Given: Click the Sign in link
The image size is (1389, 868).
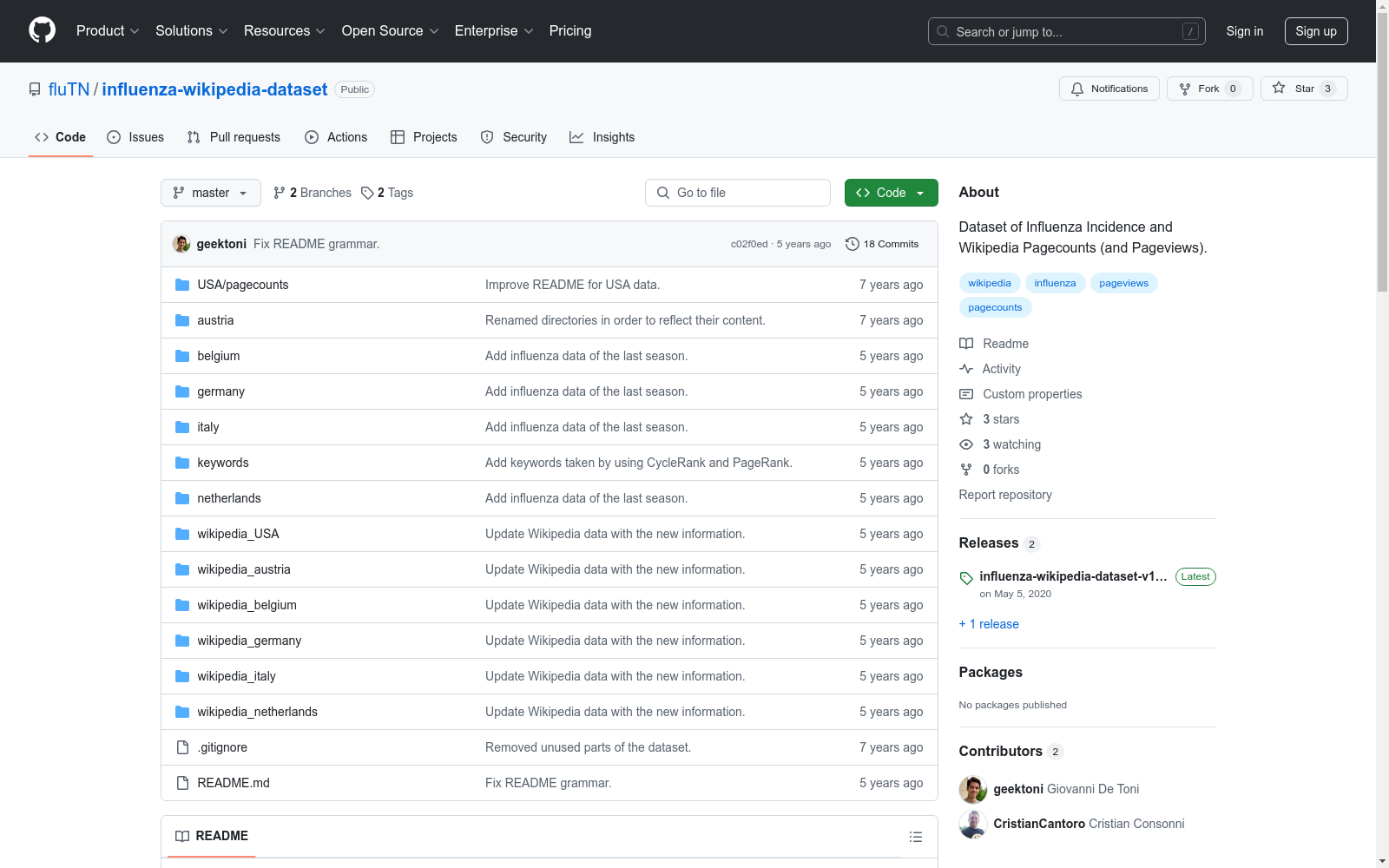Looking at the screenshot, I should [1245, 31].
